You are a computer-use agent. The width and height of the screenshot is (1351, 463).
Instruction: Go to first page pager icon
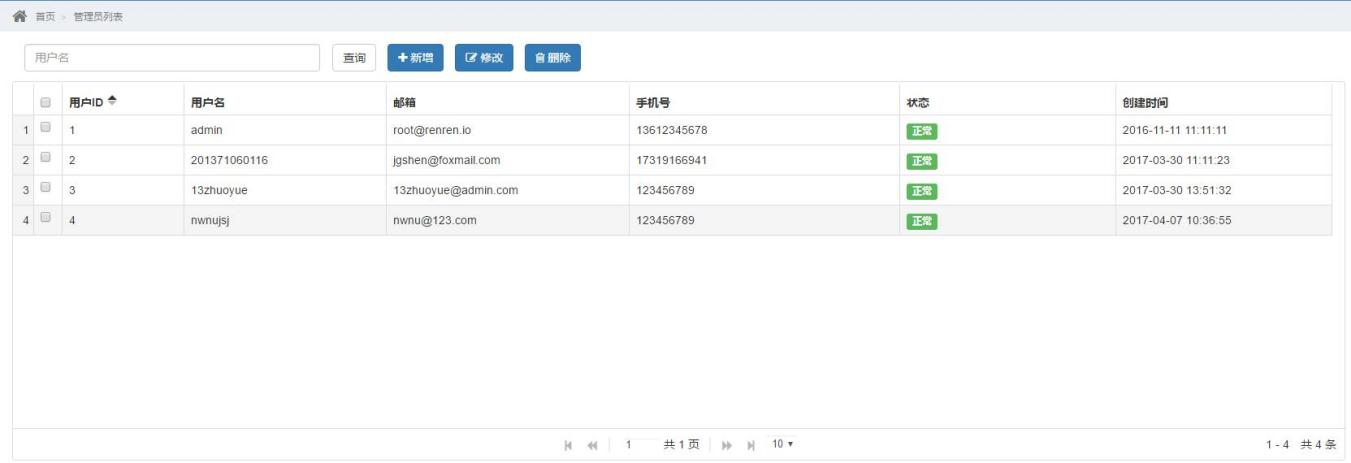pos(569,444)
